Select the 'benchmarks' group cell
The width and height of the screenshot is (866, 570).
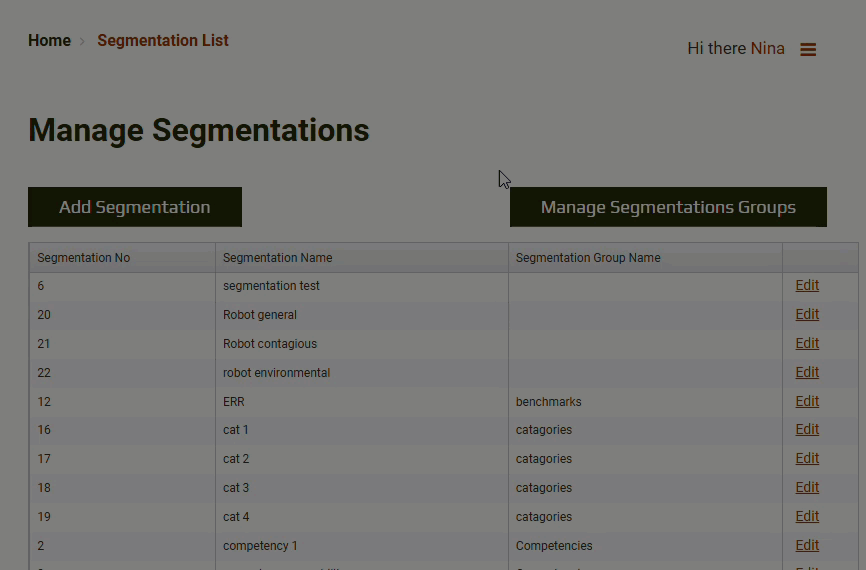645,402
